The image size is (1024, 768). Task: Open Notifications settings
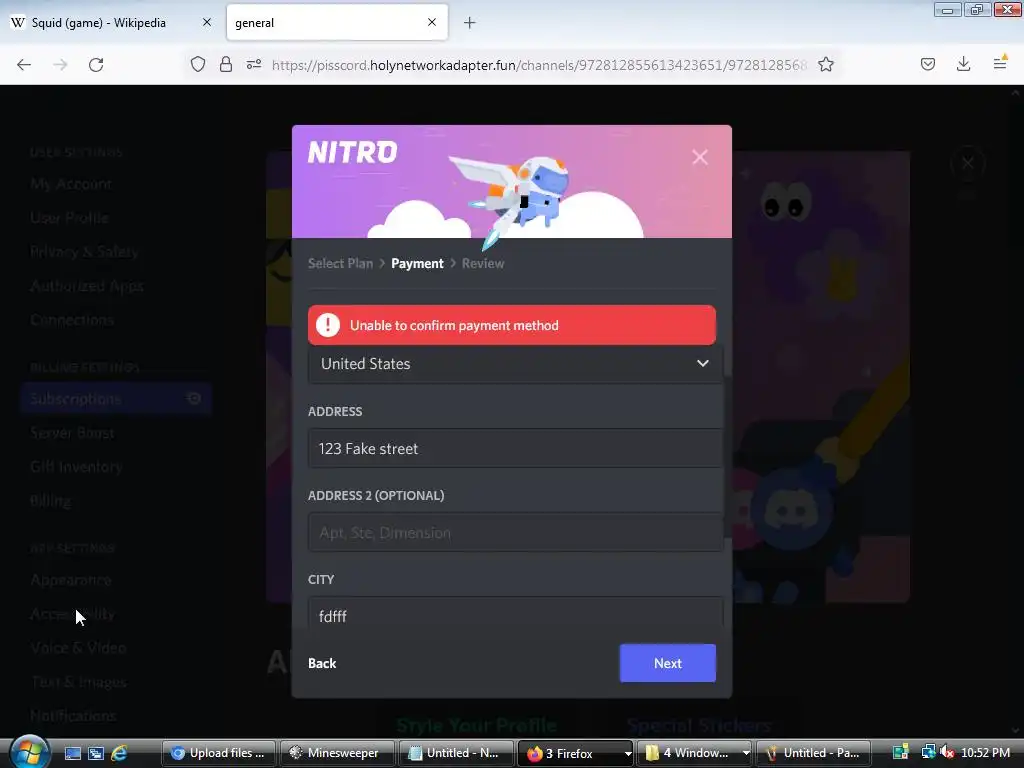(73, 715)
